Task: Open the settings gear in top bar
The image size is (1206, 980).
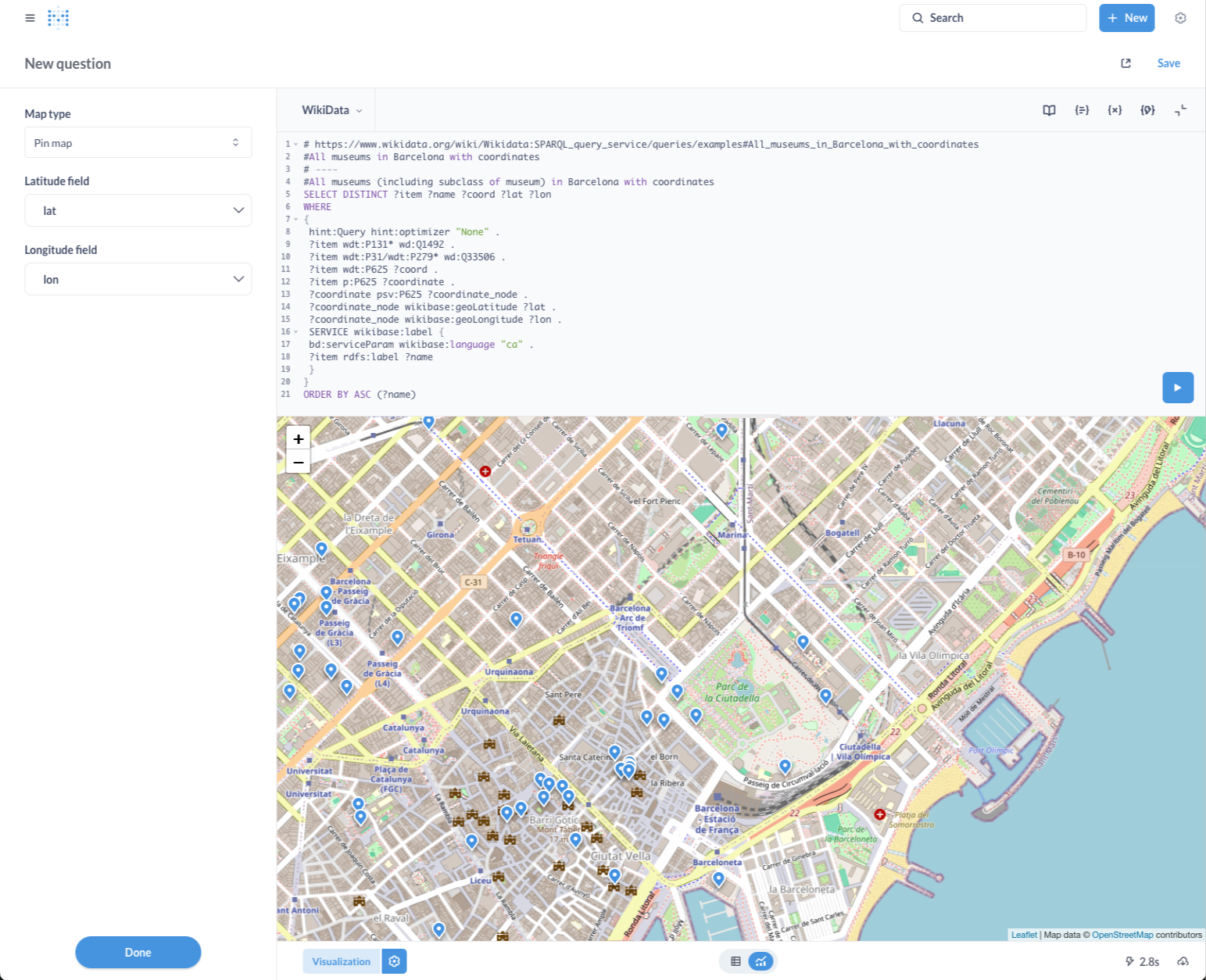Action: click(1180, 18)
